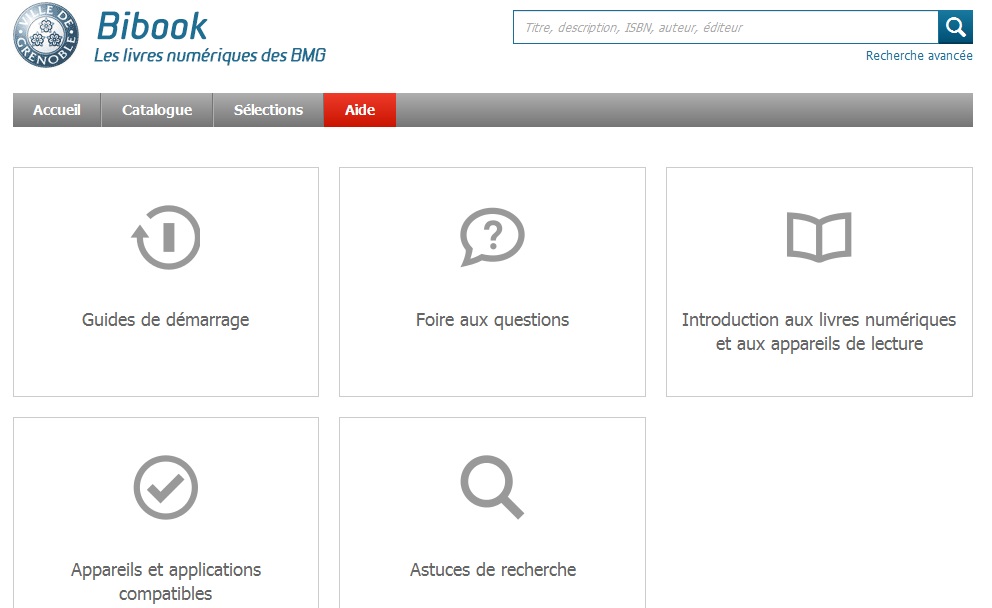The image size is (992, 608).
Task: Select the open book icon
Action: coord(818,237)
